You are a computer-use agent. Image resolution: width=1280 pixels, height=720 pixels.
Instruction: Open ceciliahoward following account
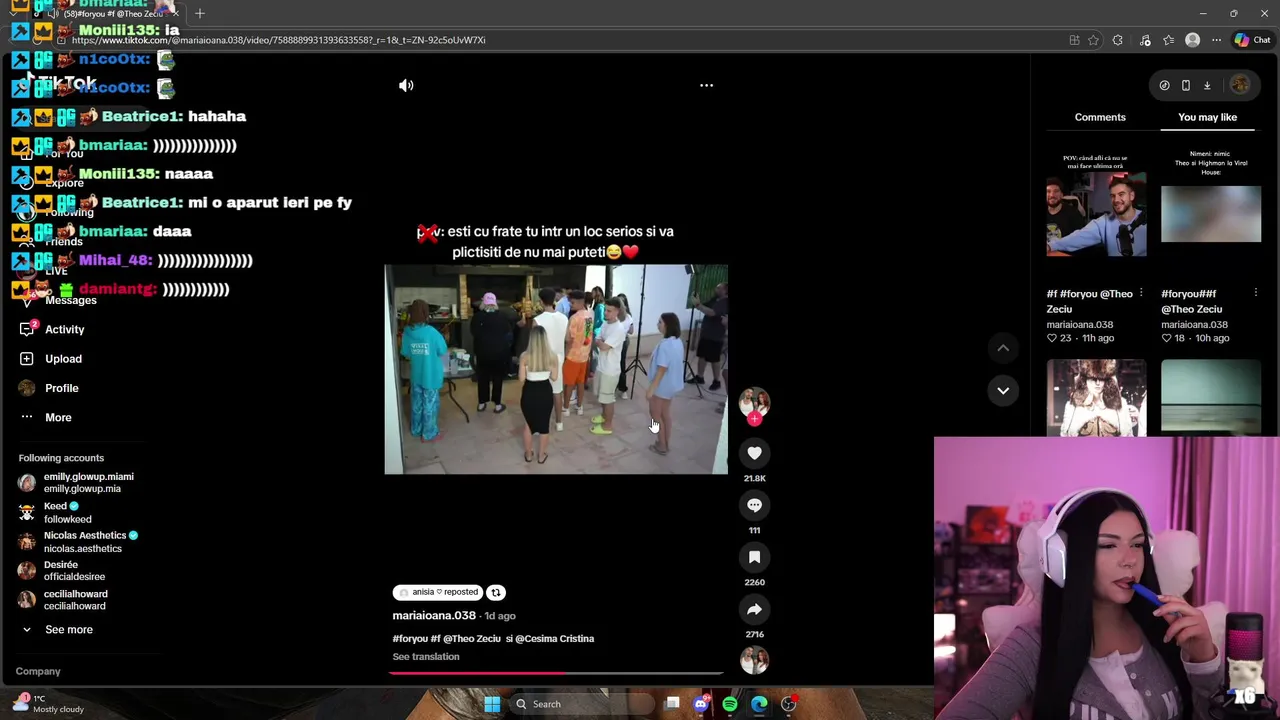[64, 600]
